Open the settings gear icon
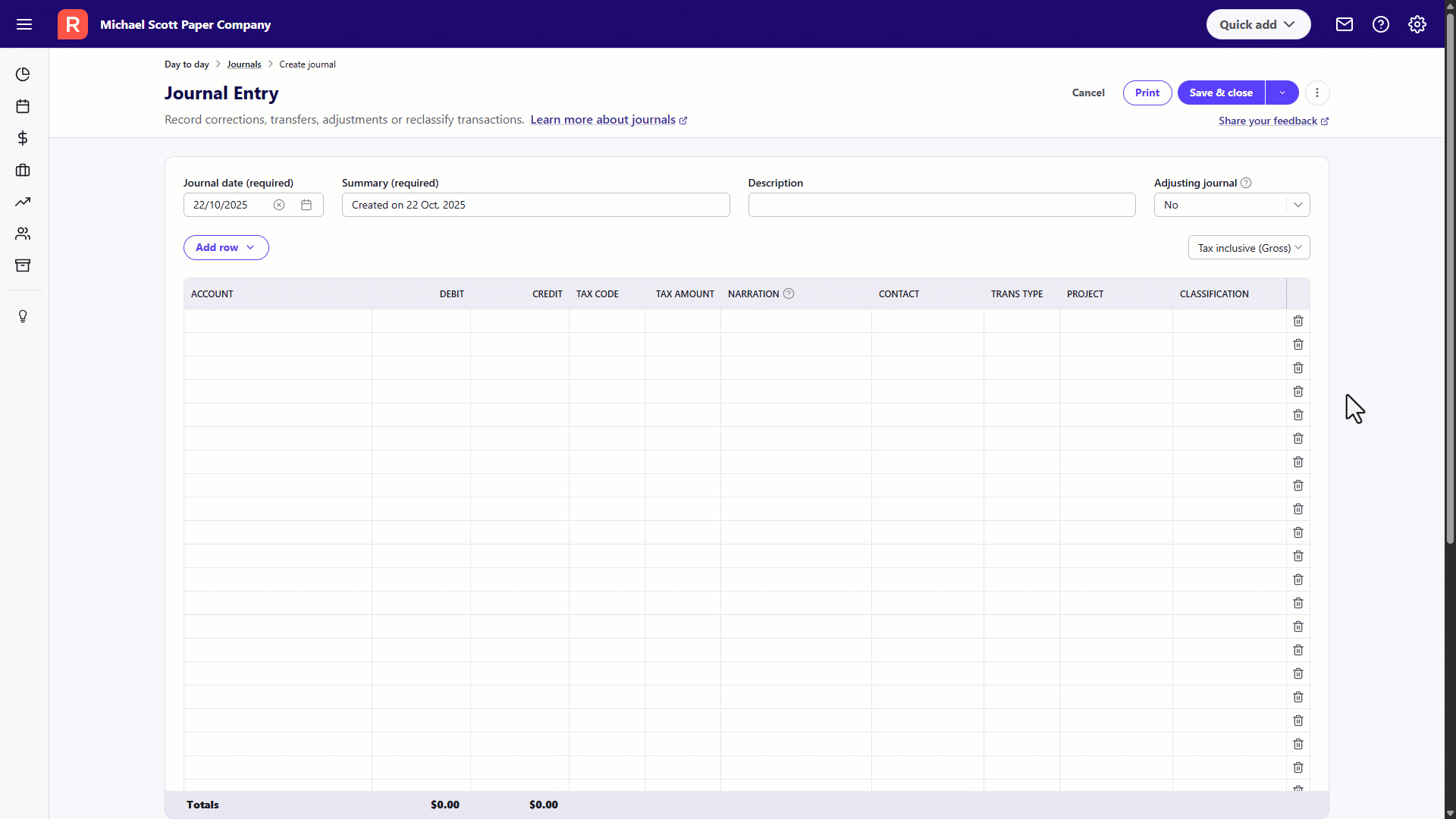The width and height of the screenshot is (1456, 819). 1417,24
